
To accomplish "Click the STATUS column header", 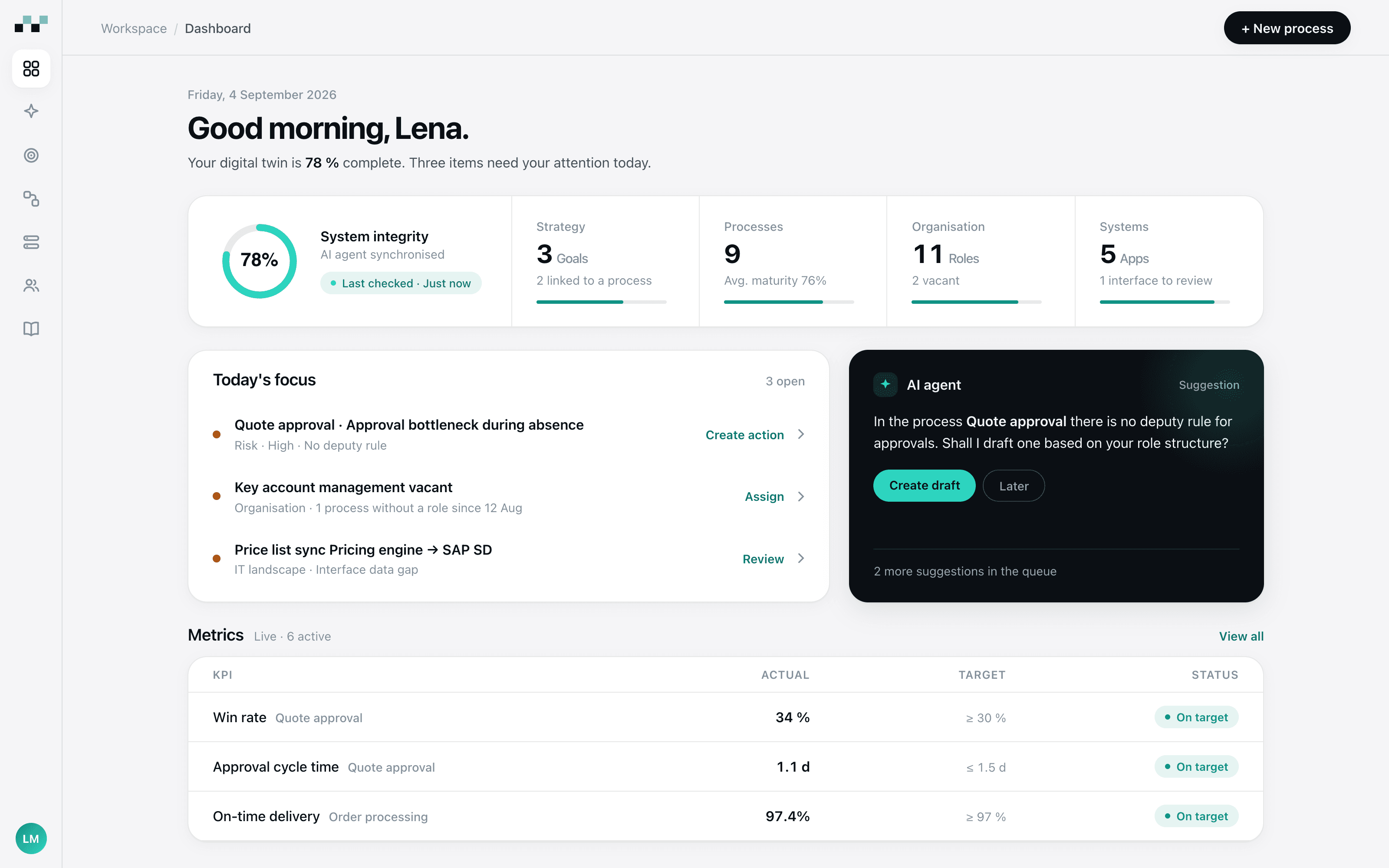I will (x=1215, y=675).
